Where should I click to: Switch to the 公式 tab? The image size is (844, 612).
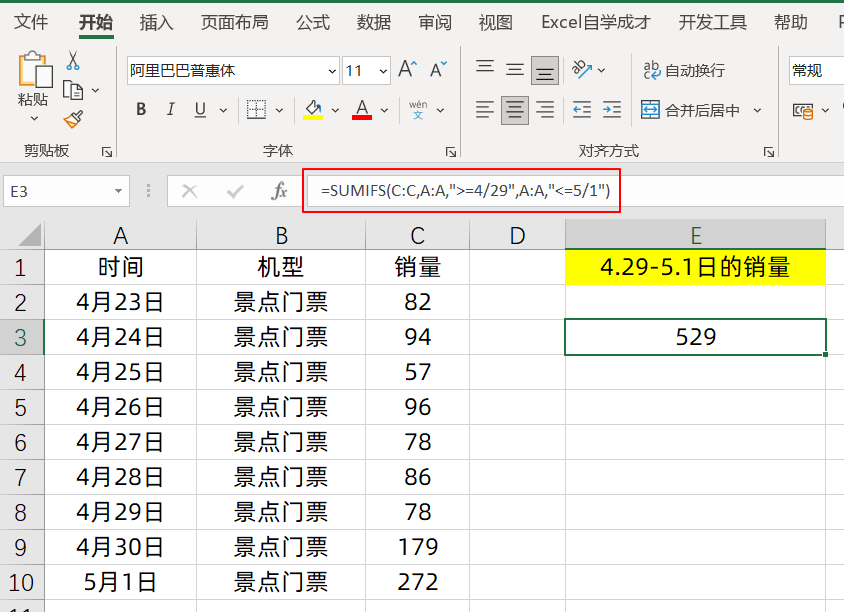coord(313,22)
